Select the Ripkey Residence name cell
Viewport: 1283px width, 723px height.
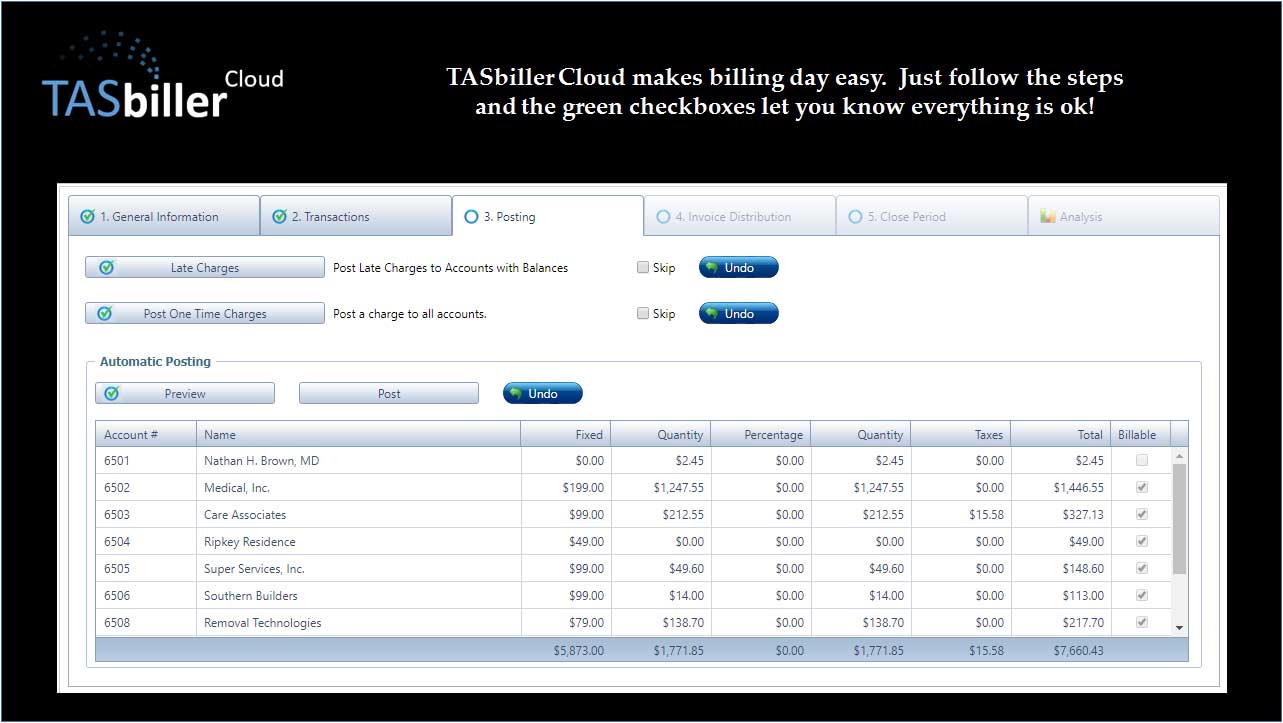(358, 542)
